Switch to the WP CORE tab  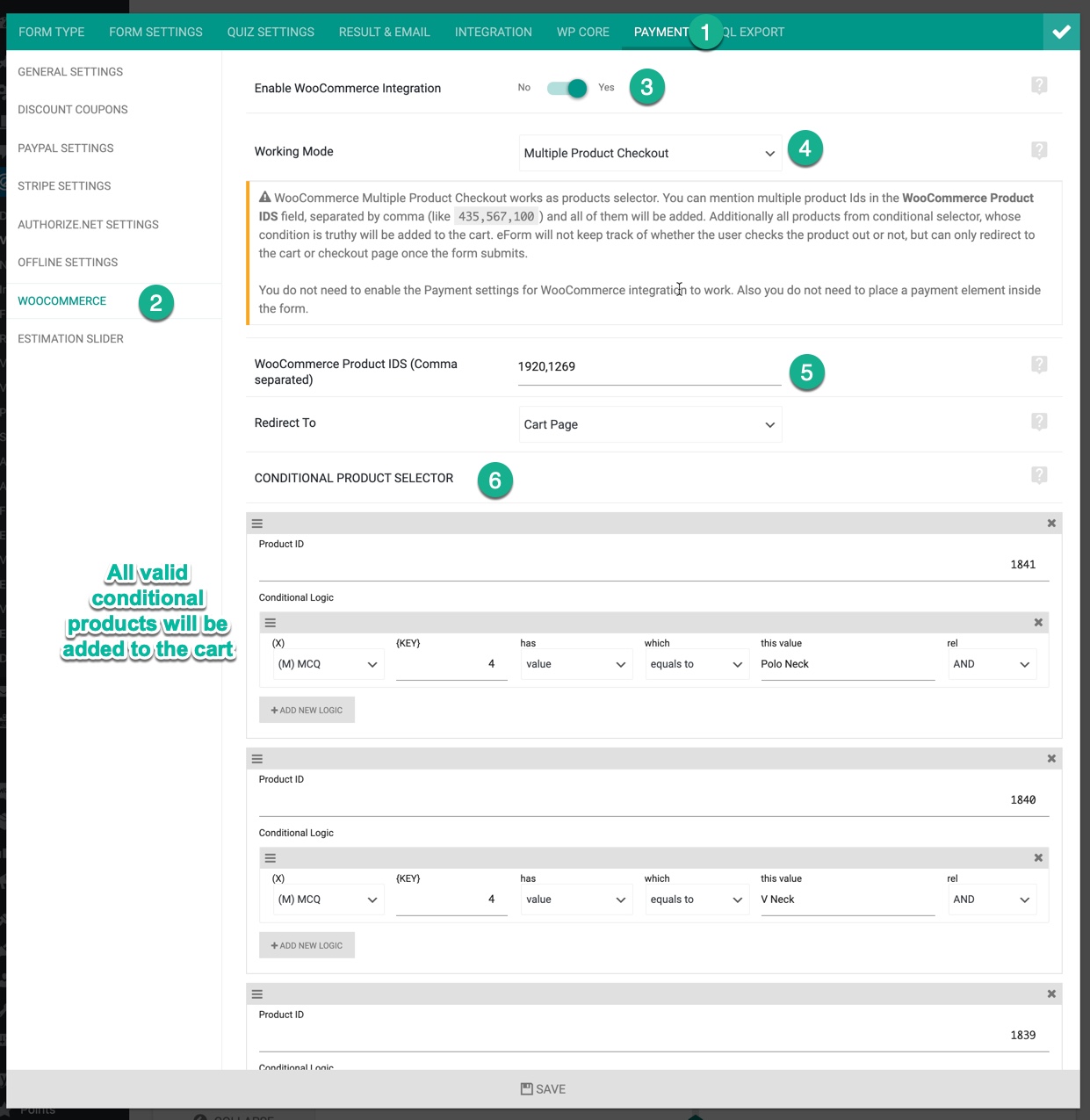pyautogui.click(x=583, y=32)
